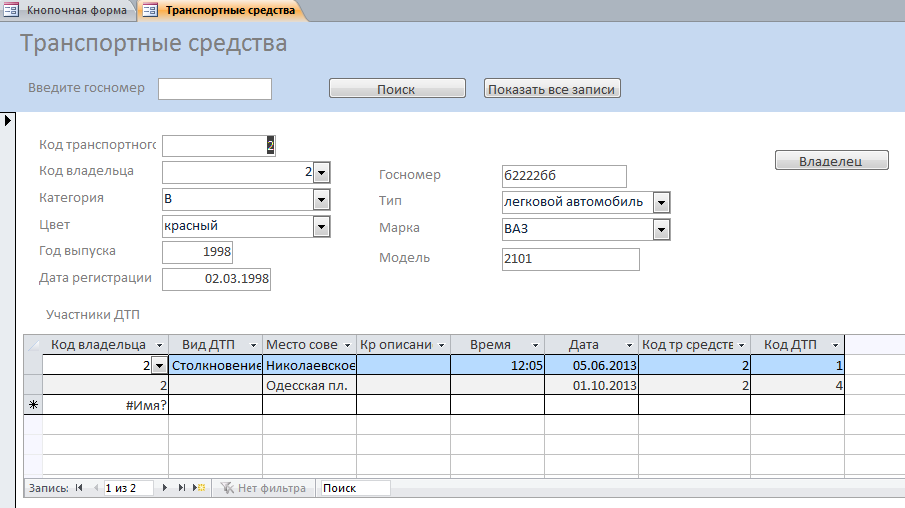Click the Поиск button
The image size is (905, 508).
(x=397, y=88)
